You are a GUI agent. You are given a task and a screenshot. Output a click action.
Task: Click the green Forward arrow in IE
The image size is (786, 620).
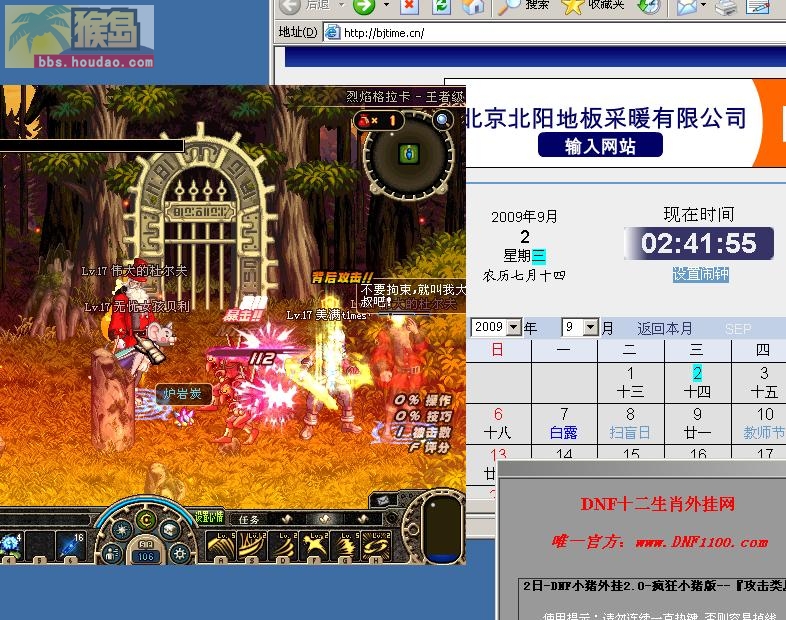[364, 6]
